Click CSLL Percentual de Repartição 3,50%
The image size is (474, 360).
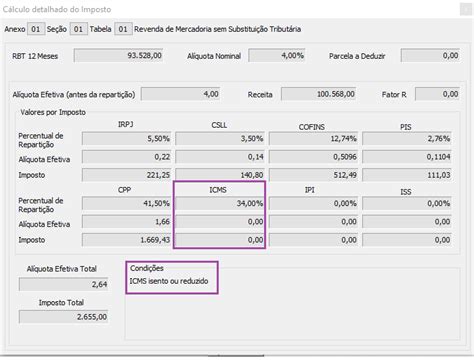coord(220,138)
